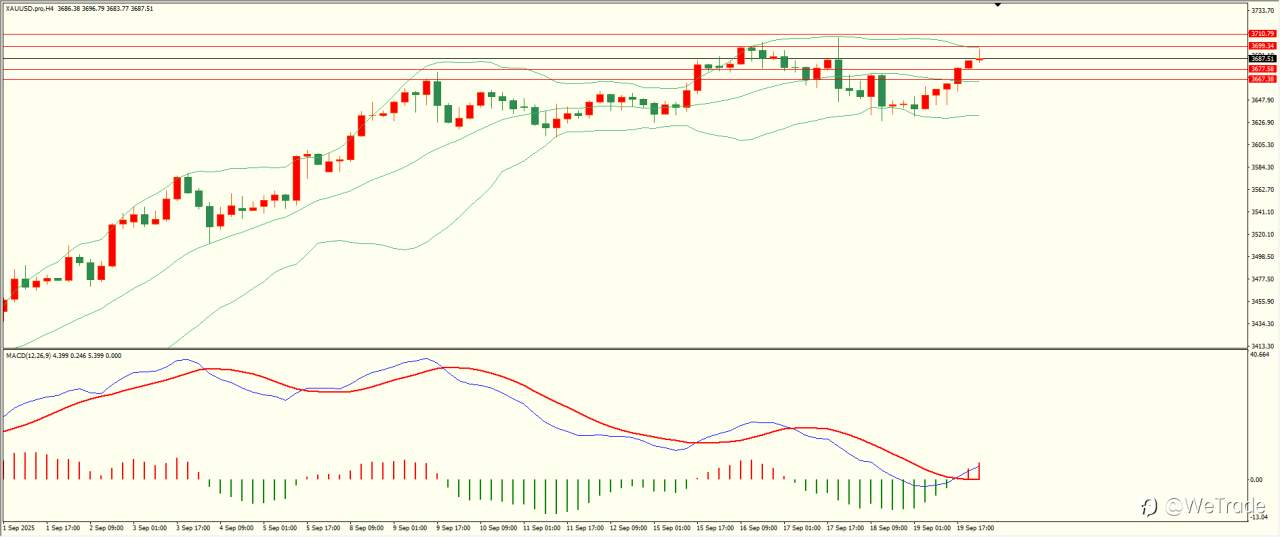The image size is (1280, 537).
Task: Click the 3413.30 value on the price axis
Action: (1263, 345)
